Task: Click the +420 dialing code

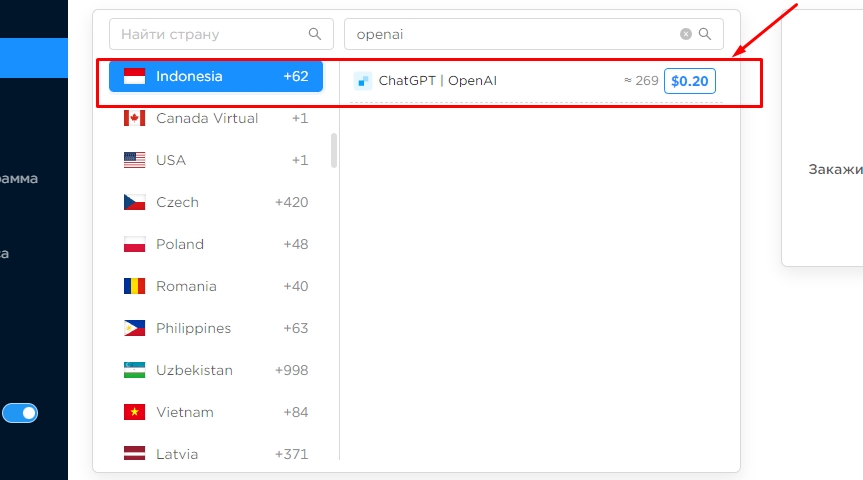Action: (292, 202)
